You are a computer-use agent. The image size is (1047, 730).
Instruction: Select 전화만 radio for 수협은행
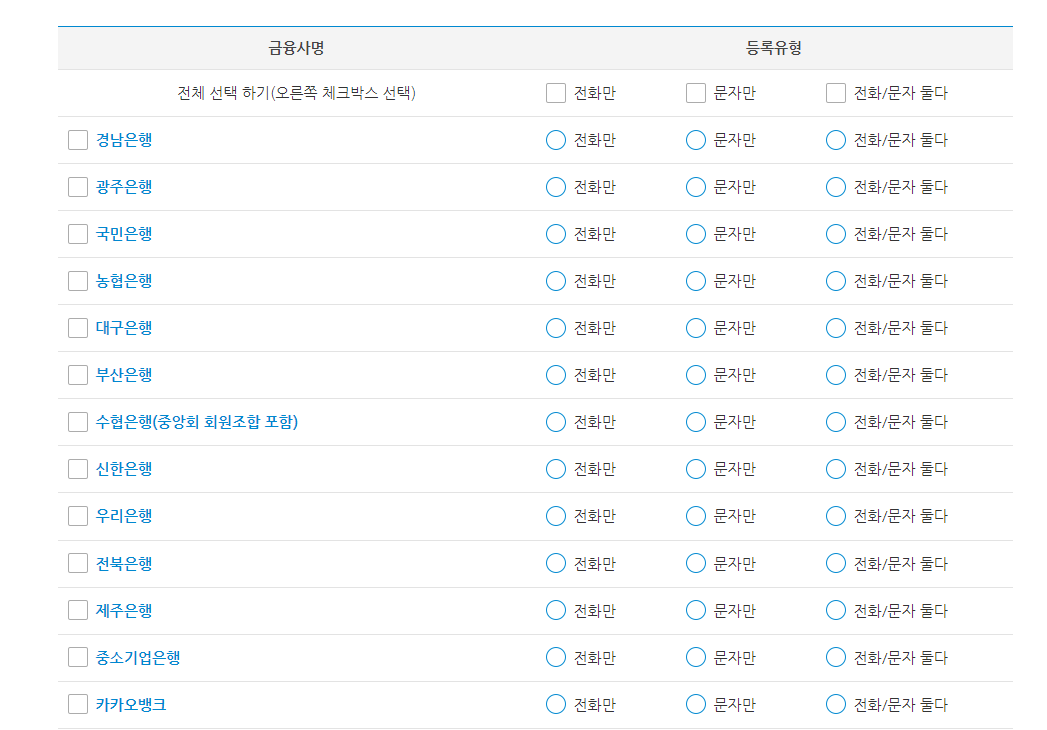click(x=556, y=422)
